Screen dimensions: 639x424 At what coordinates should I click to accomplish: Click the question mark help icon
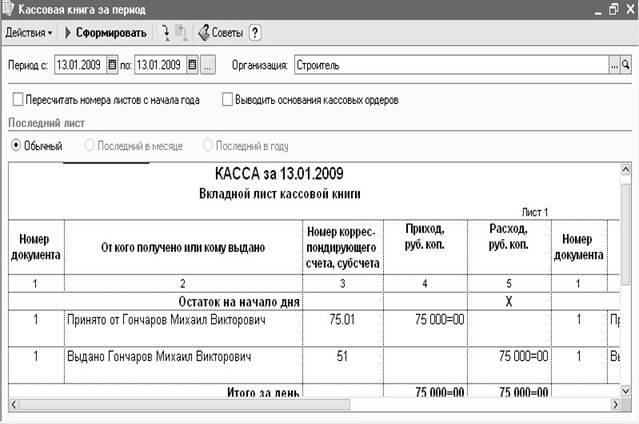255,33
